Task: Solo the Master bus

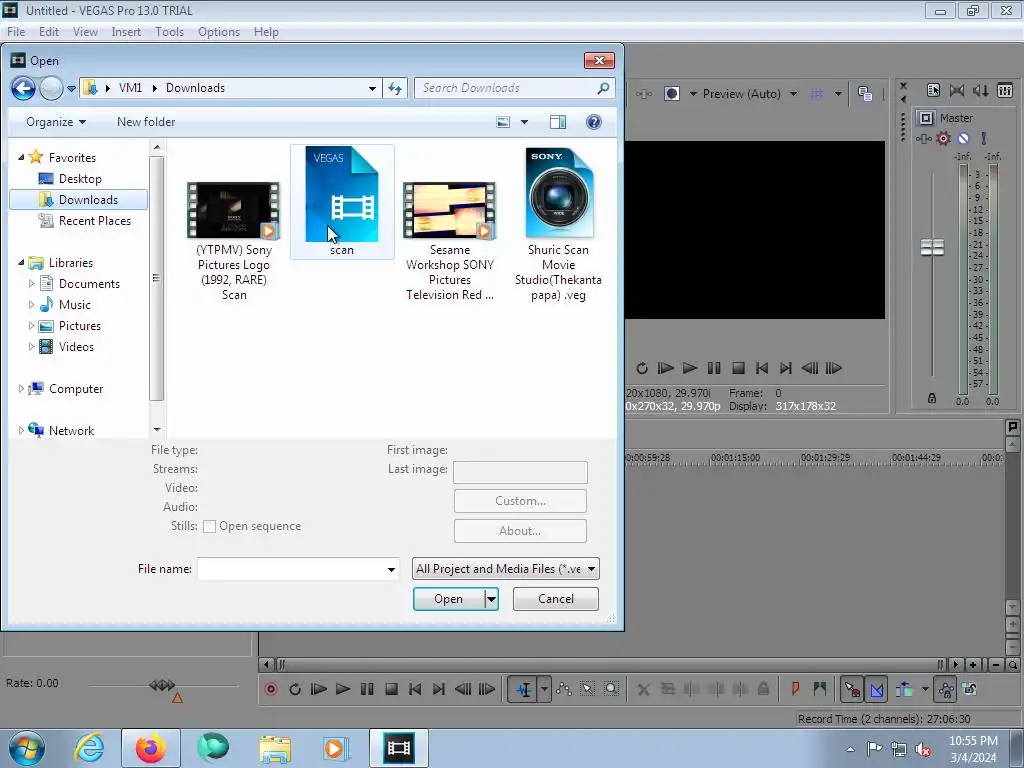Action: point(984,138)
